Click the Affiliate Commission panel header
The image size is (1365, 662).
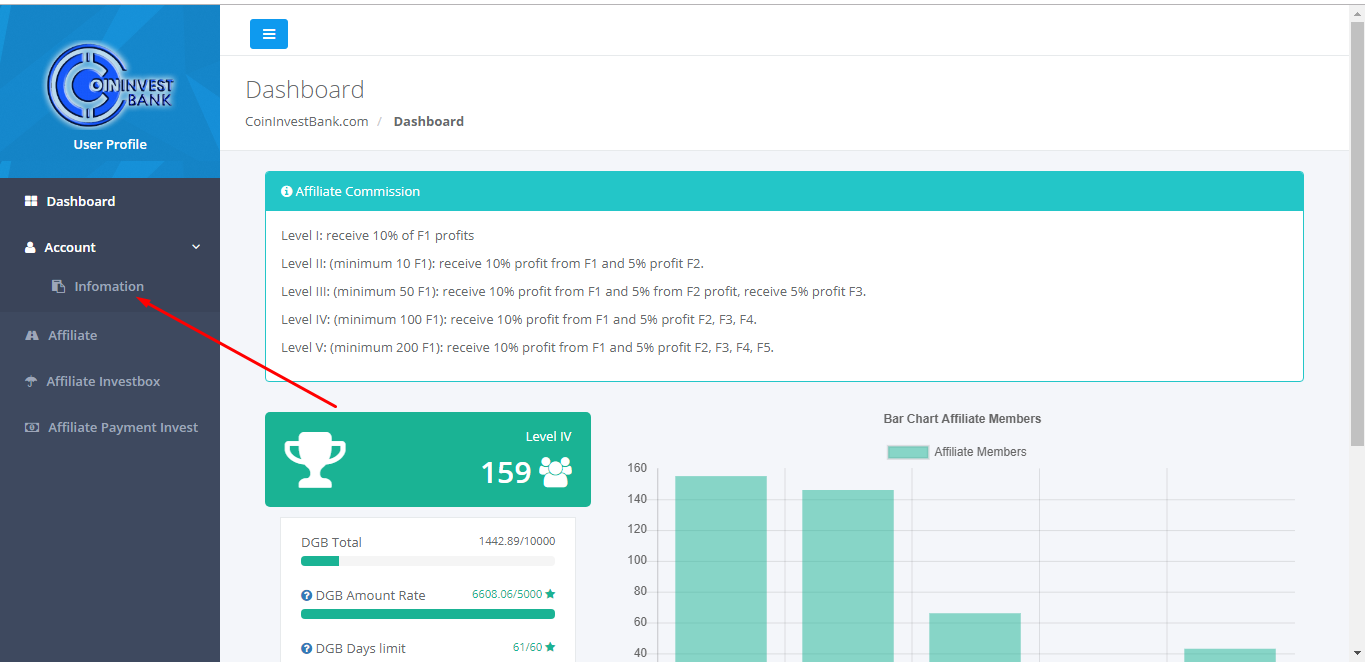pyautogui.click(x=784, y=191)
